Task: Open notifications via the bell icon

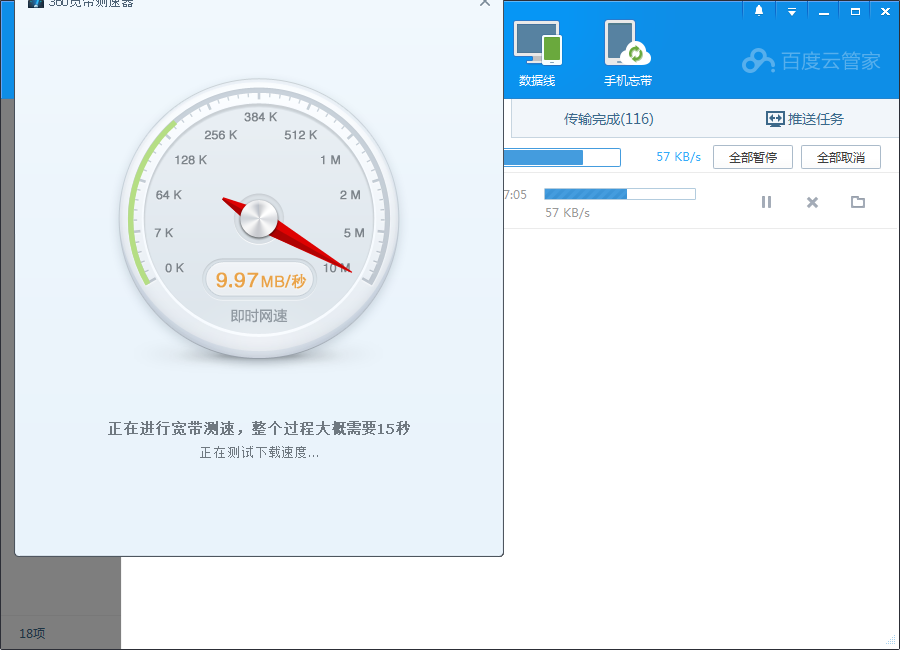Action: (758, 11)
